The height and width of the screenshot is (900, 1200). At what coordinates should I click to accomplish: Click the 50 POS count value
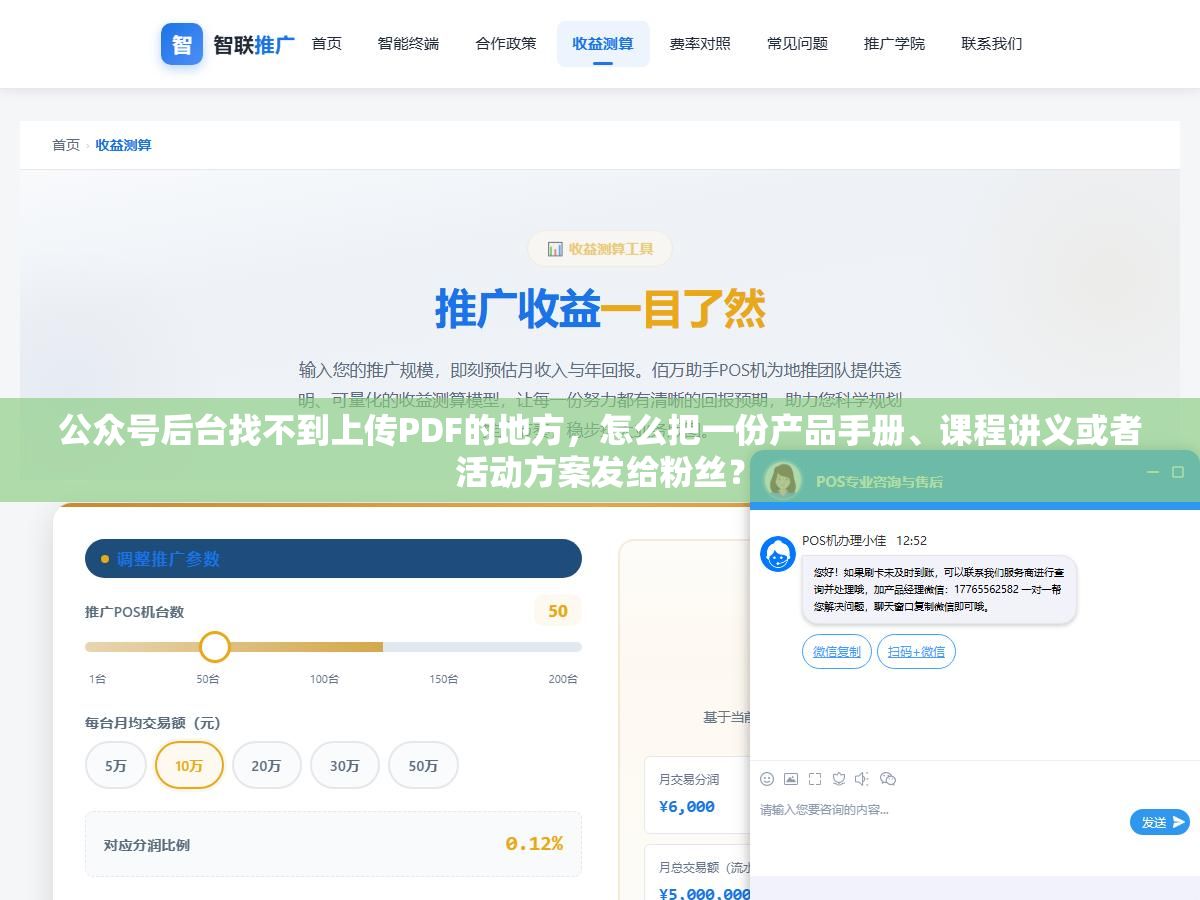click(x=558, y=611)
